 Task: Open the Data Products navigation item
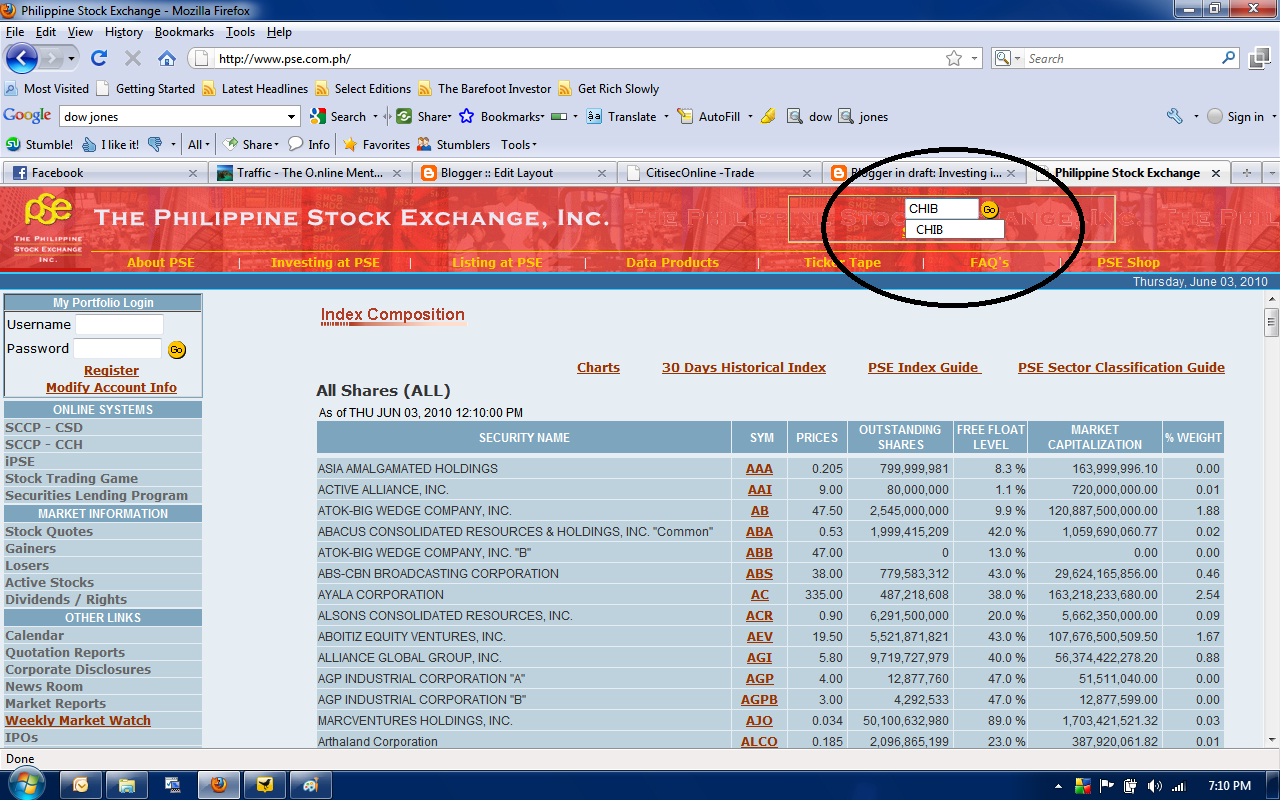click(672, 262)
